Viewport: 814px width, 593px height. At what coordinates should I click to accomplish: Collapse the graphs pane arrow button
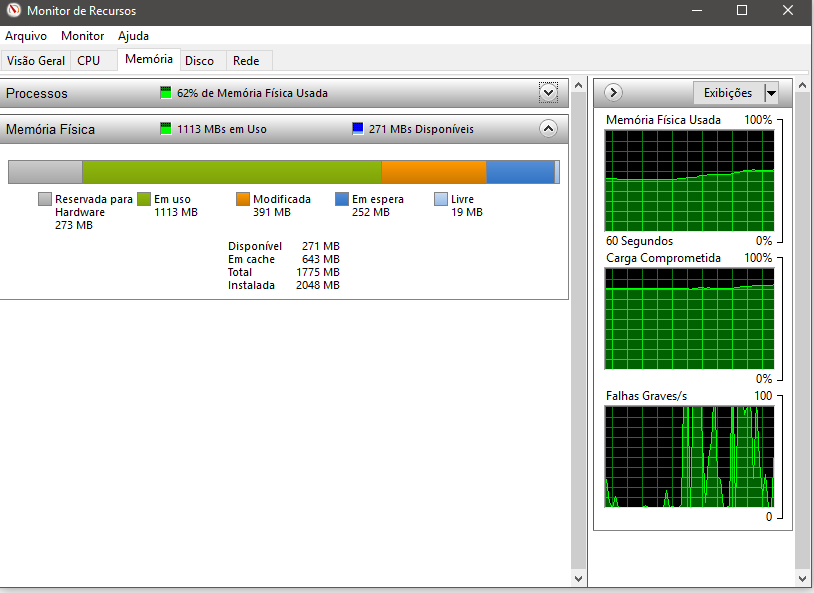[x=613, y=92]
